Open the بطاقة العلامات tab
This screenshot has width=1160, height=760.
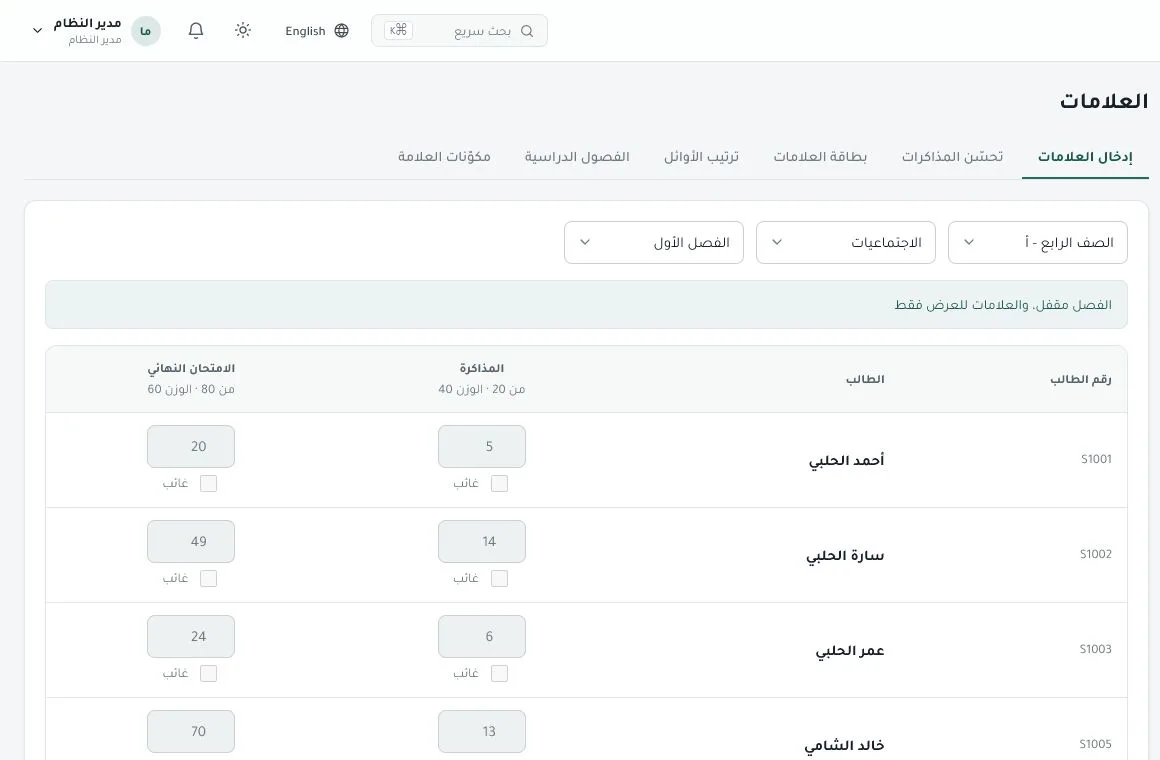(820, 157)
